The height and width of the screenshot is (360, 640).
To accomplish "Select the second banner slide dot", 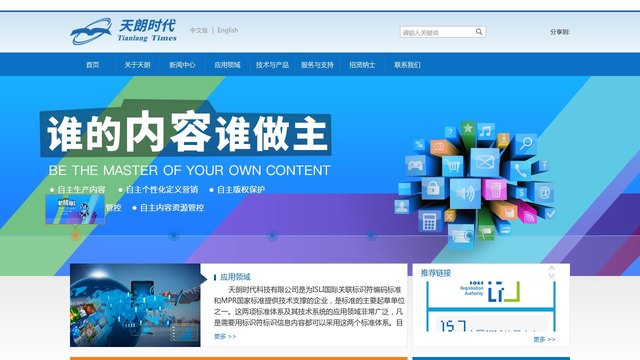I will (x=174, y=236).
